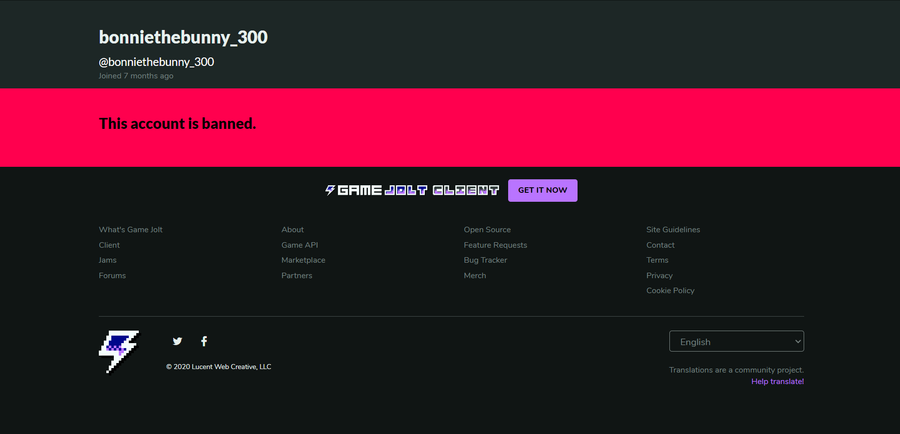900x434 pixels.
Task: Open the Game API link
Action: (300, 245)
